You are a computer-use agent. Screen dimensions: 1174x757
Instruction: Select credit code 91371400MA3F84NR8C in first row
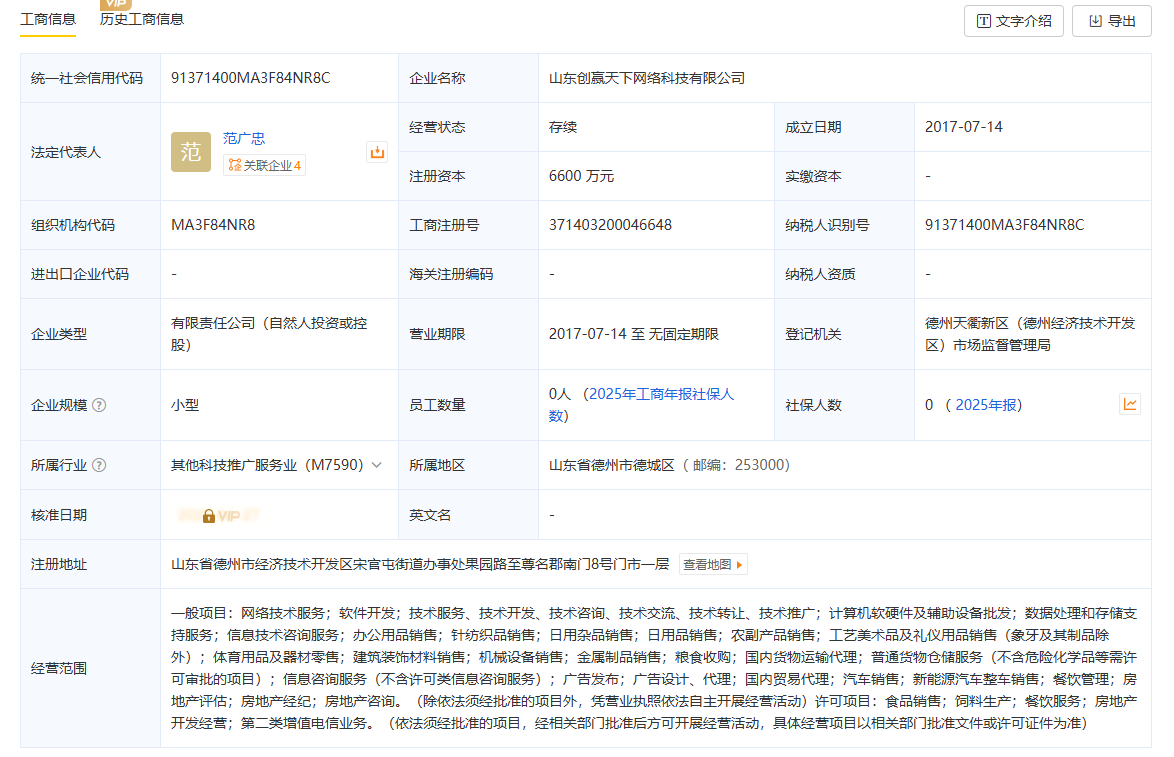pos(250,78)
